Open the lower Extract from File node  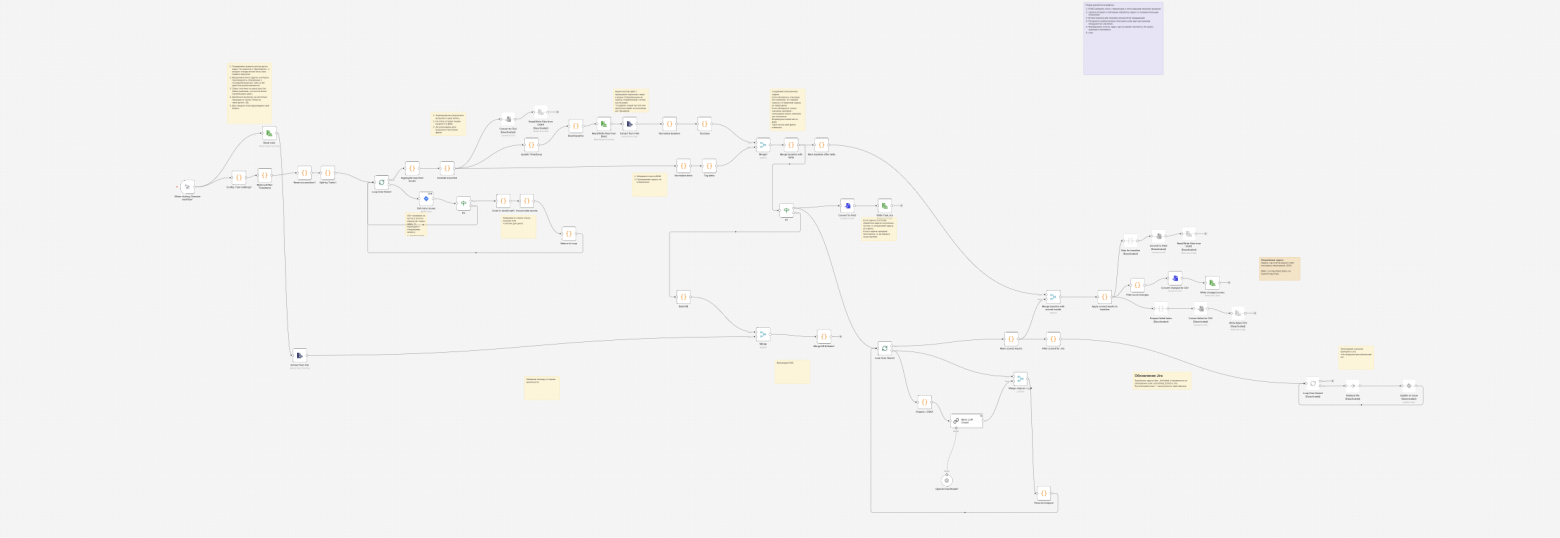(299, 354)
